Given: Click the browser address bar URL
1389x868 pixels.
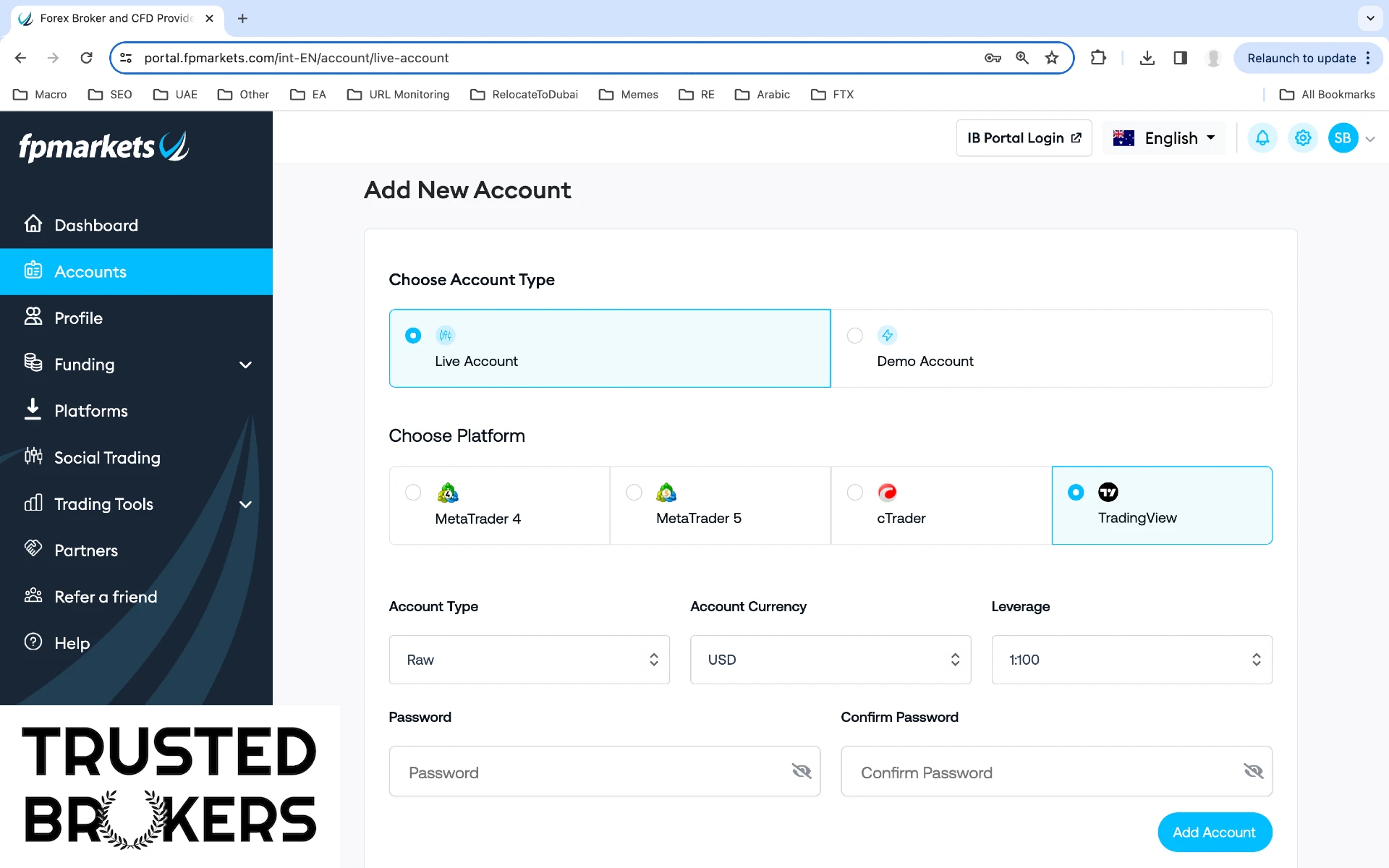Looking at the screenshot, I should pyautogui.click(x=296, y=58).
